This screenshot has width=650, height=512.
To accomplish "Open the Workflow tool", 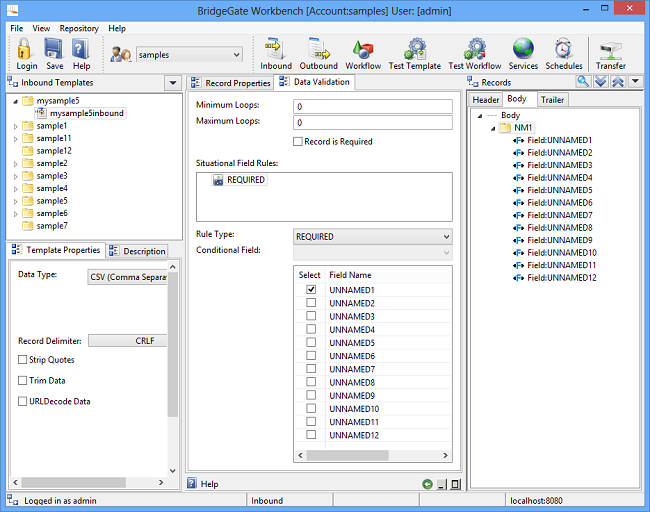I will [x=363, y=49].
